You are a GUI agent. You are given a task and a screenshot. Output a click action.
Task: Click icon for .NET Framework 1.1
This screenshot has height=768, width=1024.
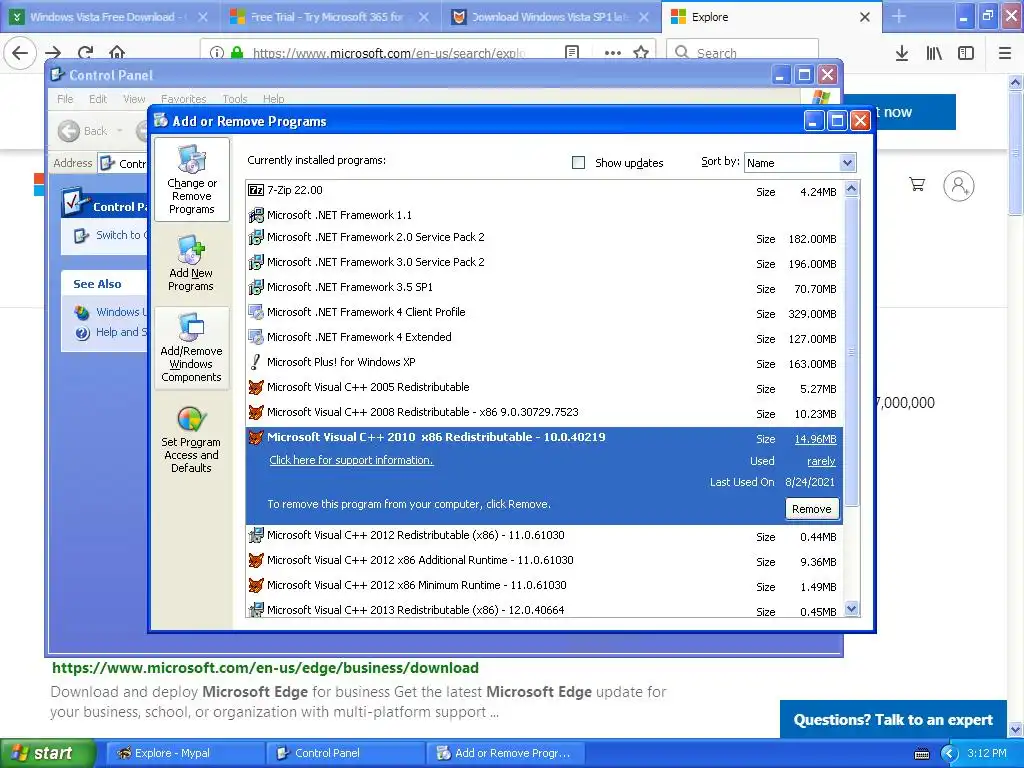pos(256,215)
